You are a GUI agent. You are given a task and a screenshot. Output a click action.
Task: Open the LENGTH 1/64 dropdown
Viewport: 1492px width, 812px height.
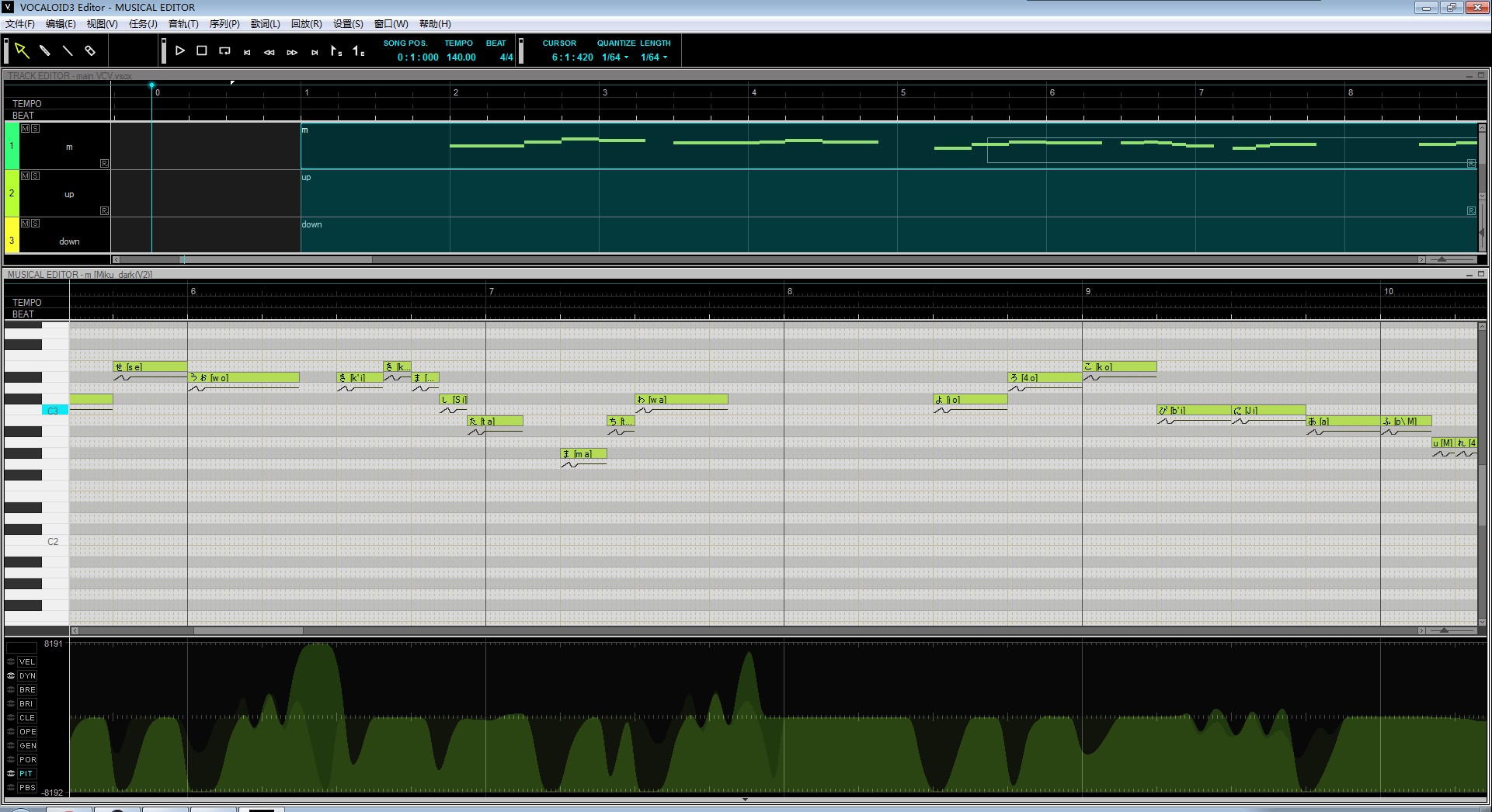654,57
